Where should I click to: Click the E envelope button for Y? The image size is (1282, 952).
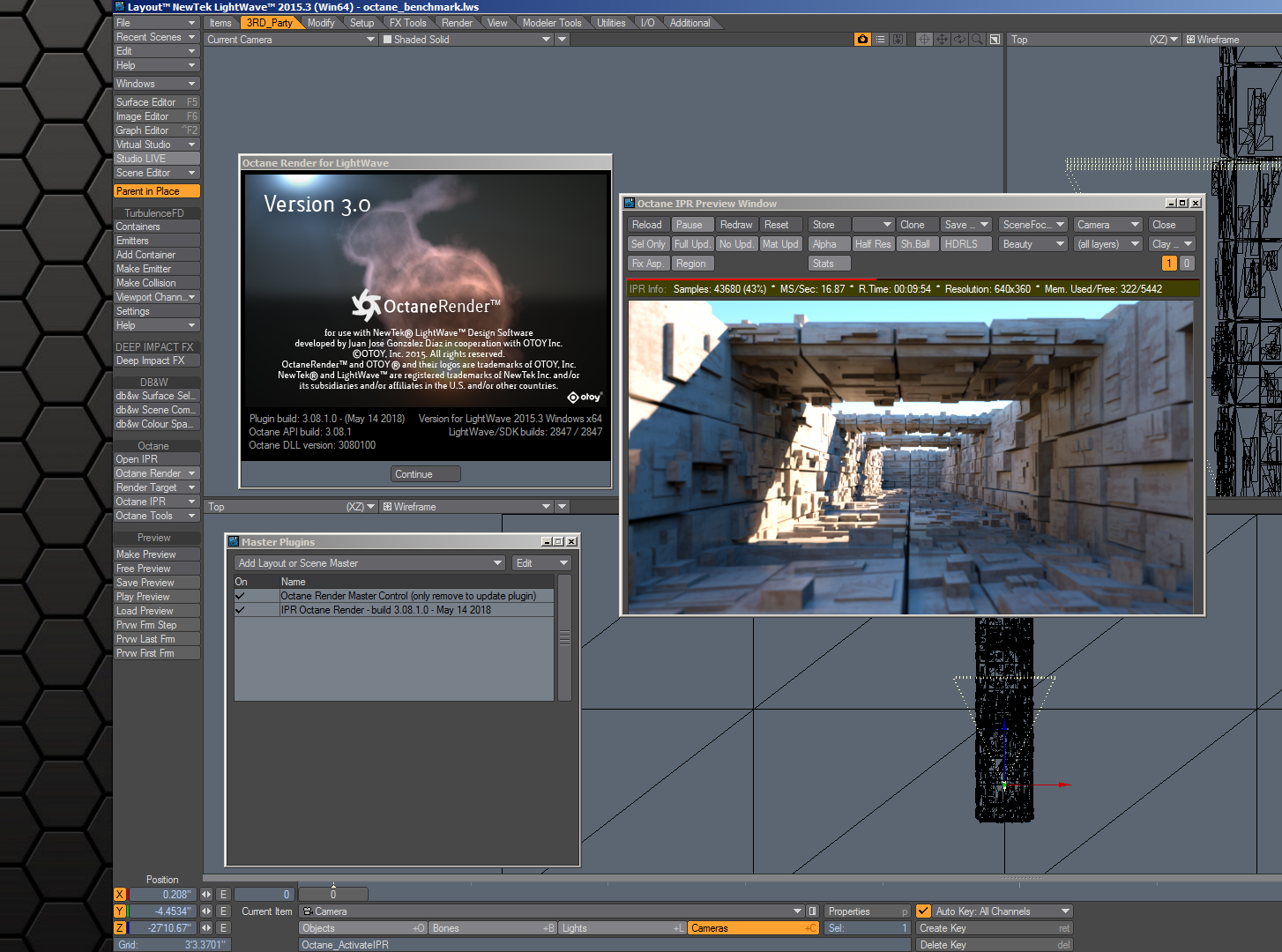223,911
